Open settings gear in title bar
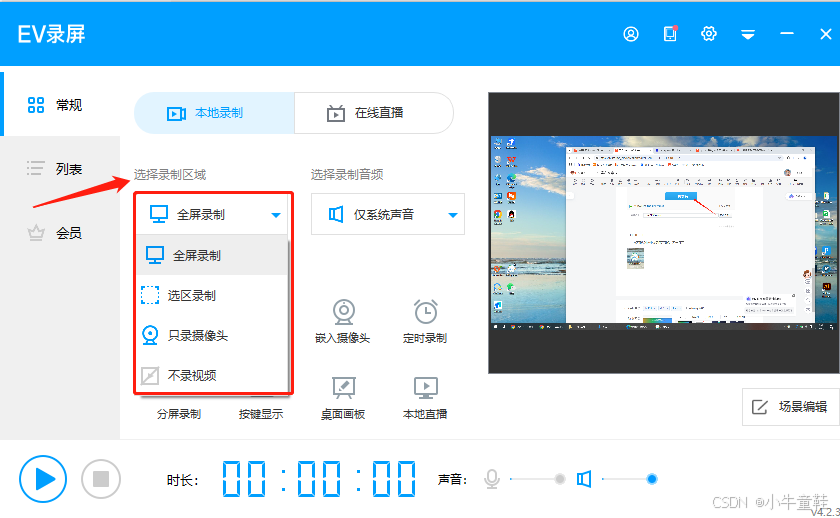 709,34
